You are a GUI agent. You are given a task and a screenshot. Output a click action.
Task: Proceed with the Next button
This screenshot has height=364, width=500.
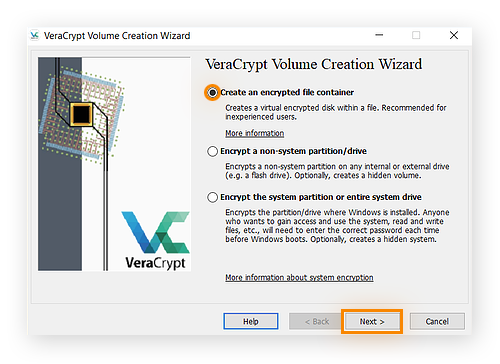[372, 321]
